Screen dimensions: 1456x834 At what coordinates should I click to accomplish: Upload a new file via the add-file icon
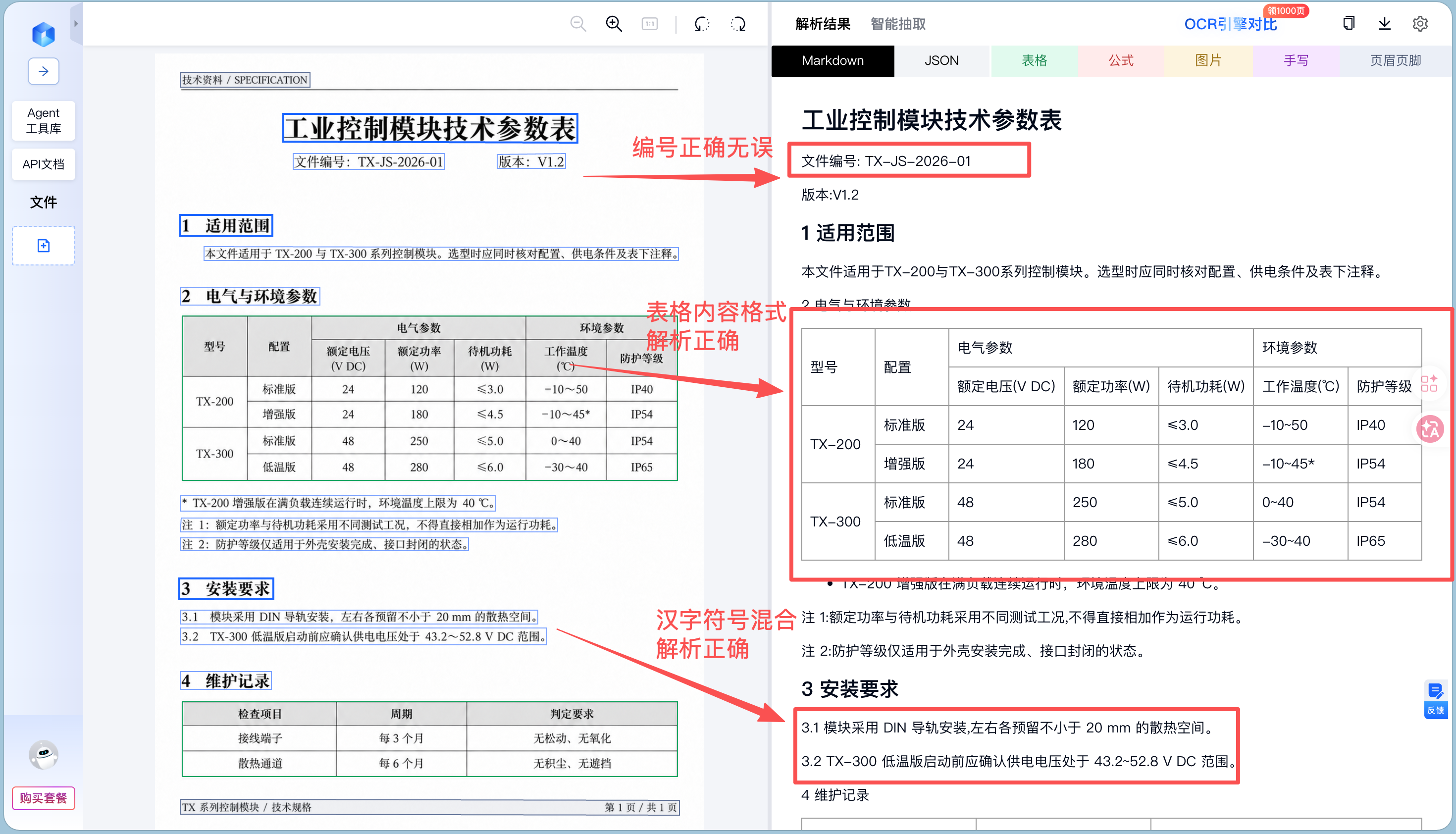[44, 246]
